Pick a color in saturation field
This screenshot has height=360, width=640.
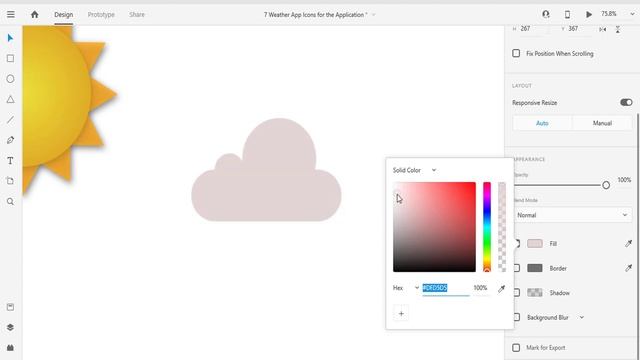434,227
